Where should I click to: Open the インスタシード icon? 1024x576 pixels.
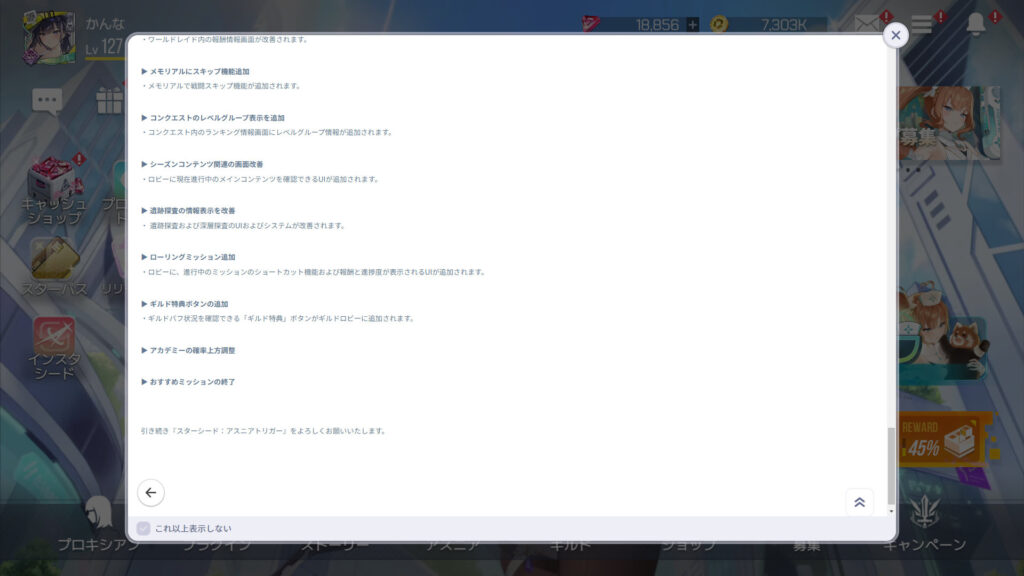54,345
